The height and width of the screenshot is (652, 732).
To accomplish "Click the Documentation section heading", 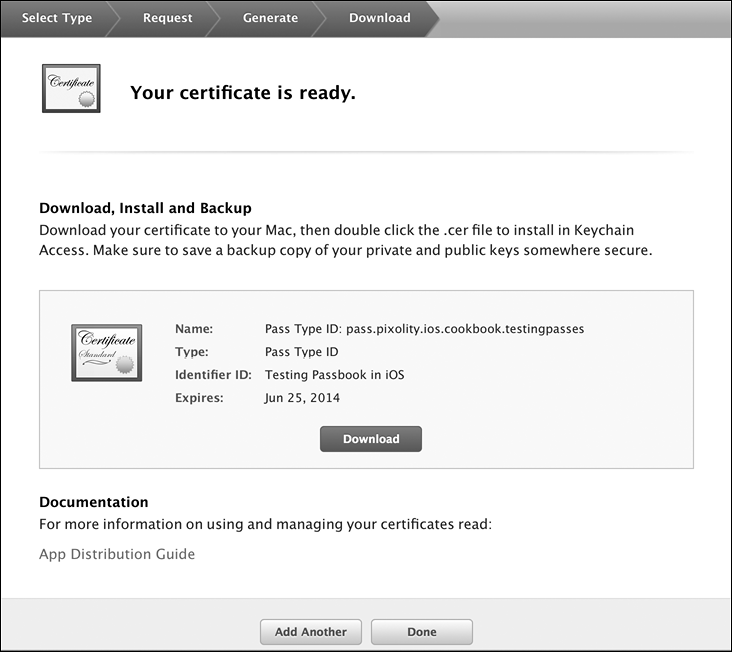I will tap(93, 502).
